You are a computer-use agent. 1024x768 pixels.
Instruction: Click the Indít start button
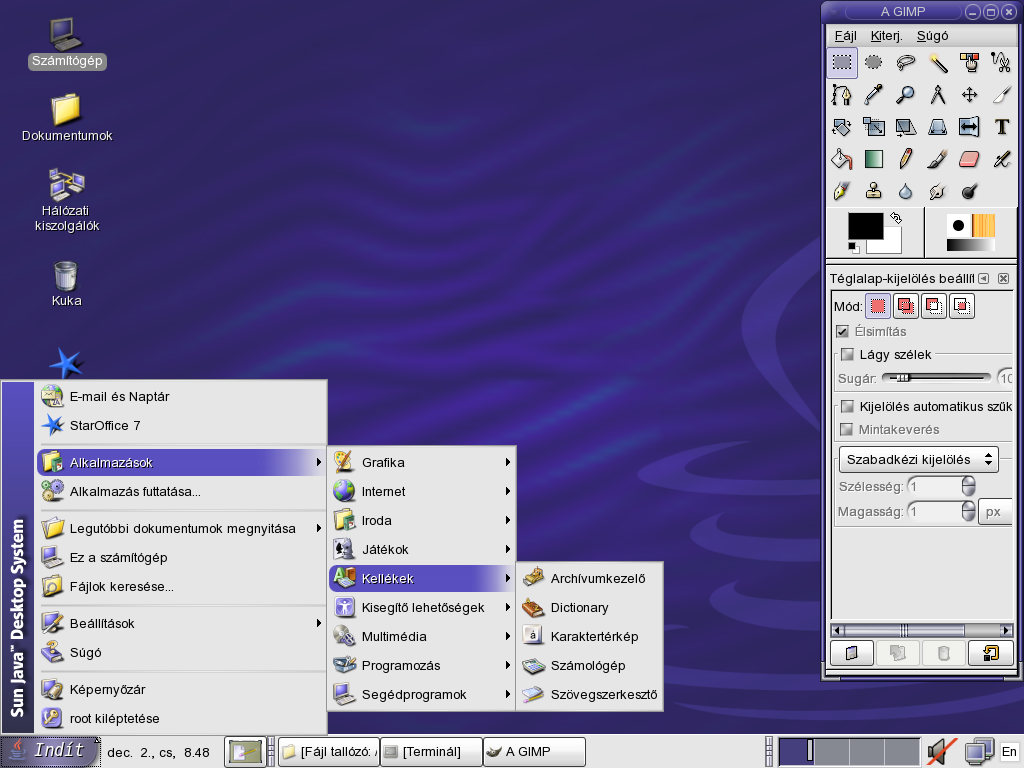pyautogui.click(x=50, y=751)
